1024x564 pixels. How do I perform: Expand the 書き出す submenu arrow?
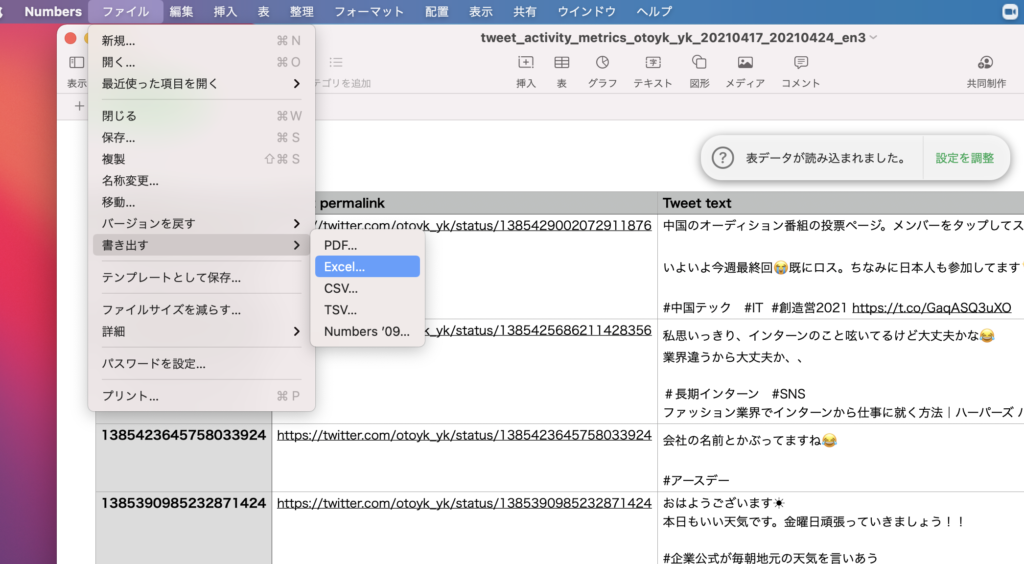[x=296, y=245]
